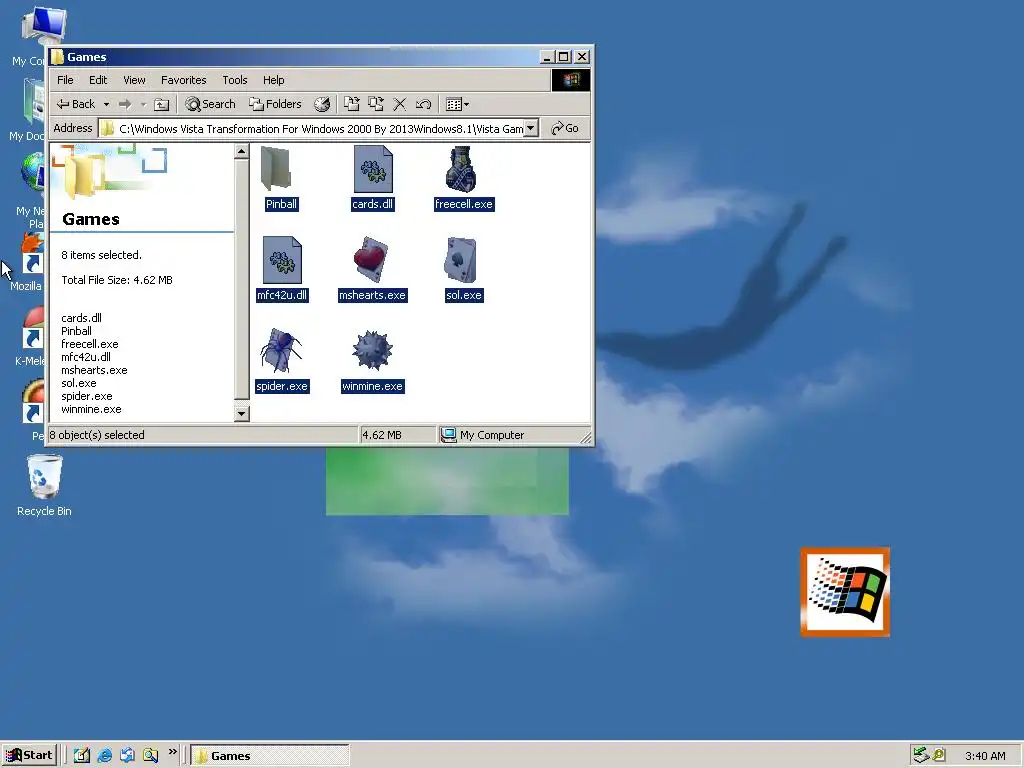Image resolution: width=1024 pixels, height=768 pixels.
Task: Open the Help menu
Action: (274, 80)
